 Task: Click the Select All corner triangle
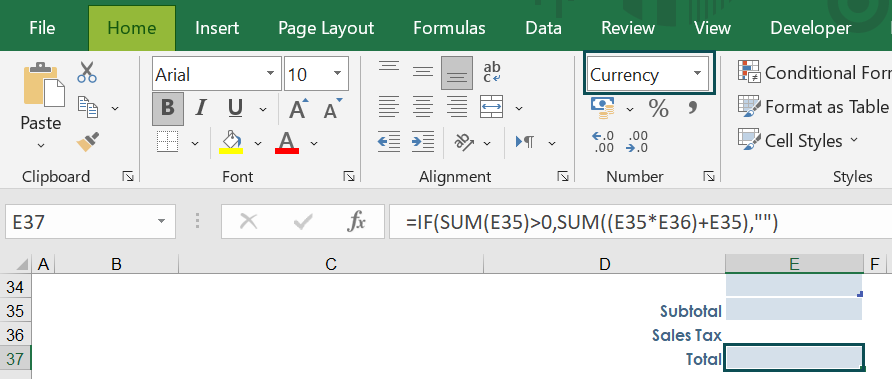tap(21, 264)
